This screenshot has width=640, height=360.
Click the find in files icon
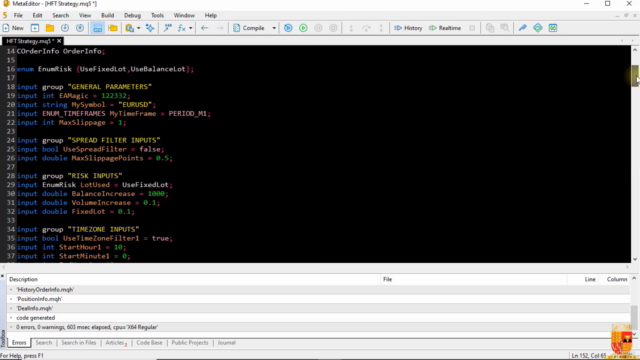pyautogui.click(x=130, y=28)
